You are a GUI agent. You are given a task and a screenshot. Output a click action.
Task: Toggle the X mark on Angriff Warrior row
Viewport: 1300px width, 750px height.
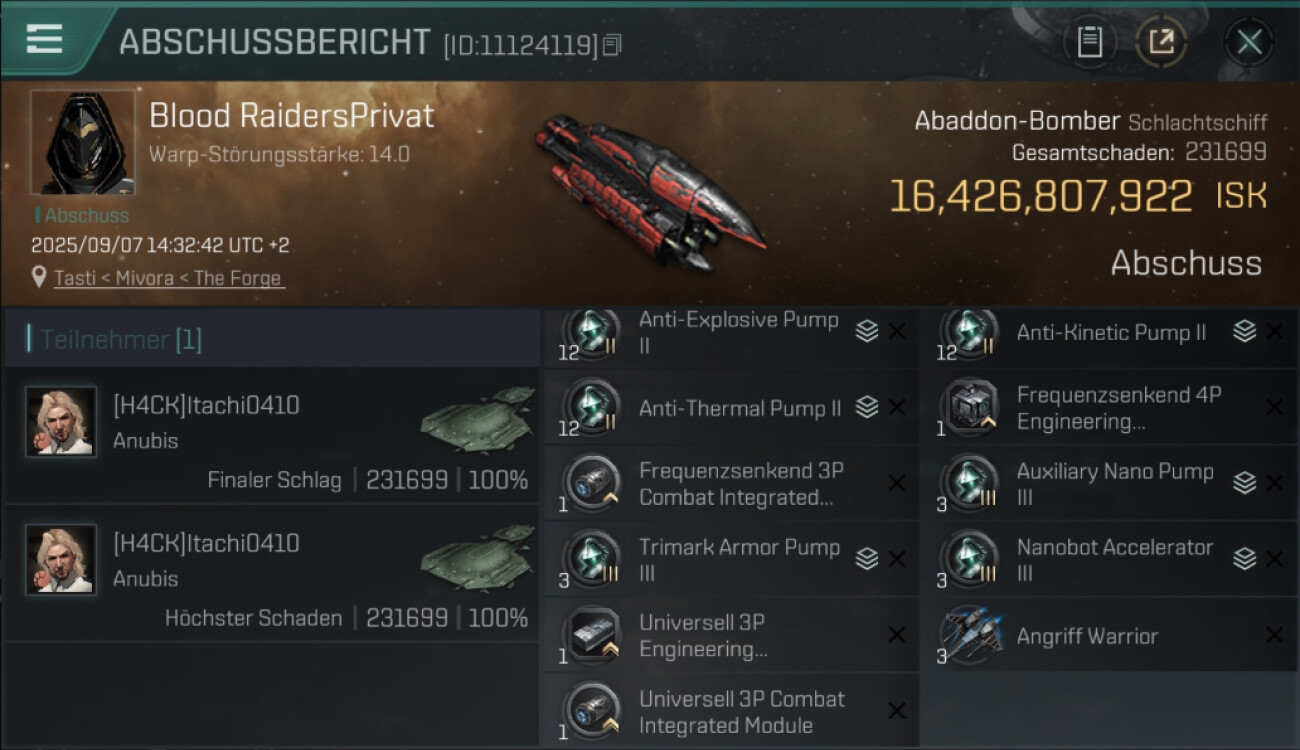coord(1274,635)
